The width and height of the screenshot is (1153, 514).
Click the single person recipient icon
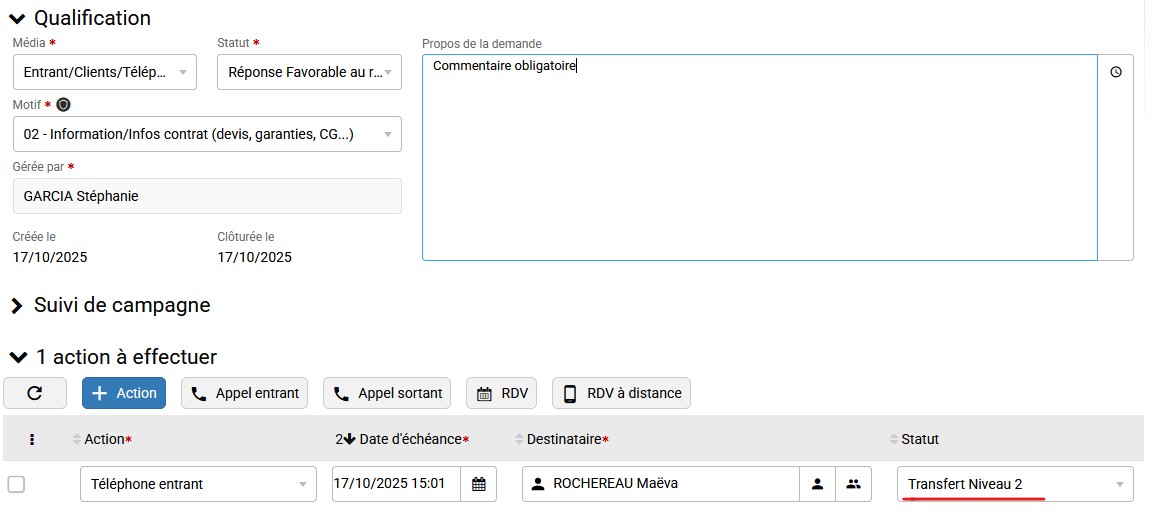click(817, 484)
